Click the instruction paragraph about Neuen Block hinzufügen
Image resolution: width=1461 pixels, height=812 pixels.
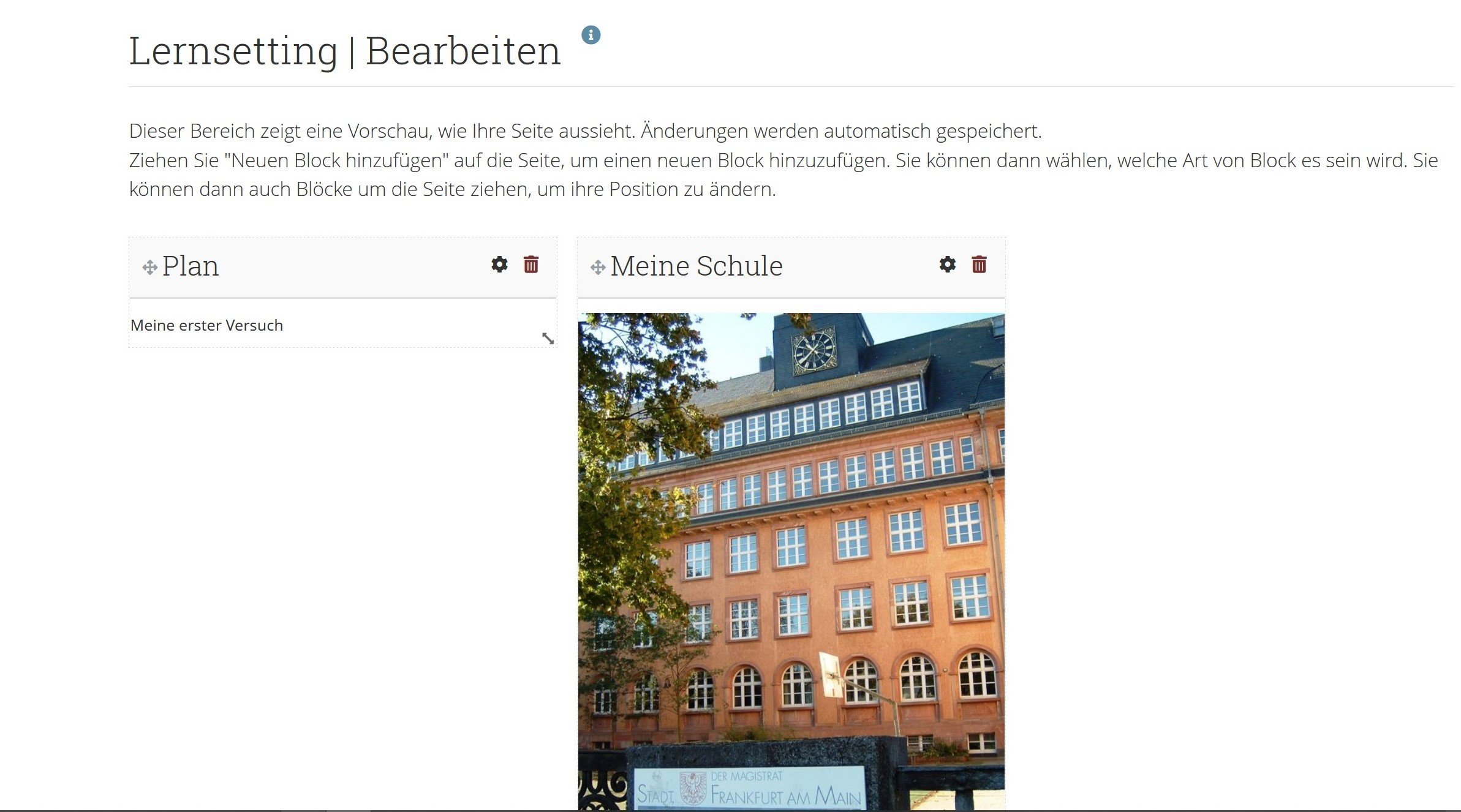click(x=783, y=175)
